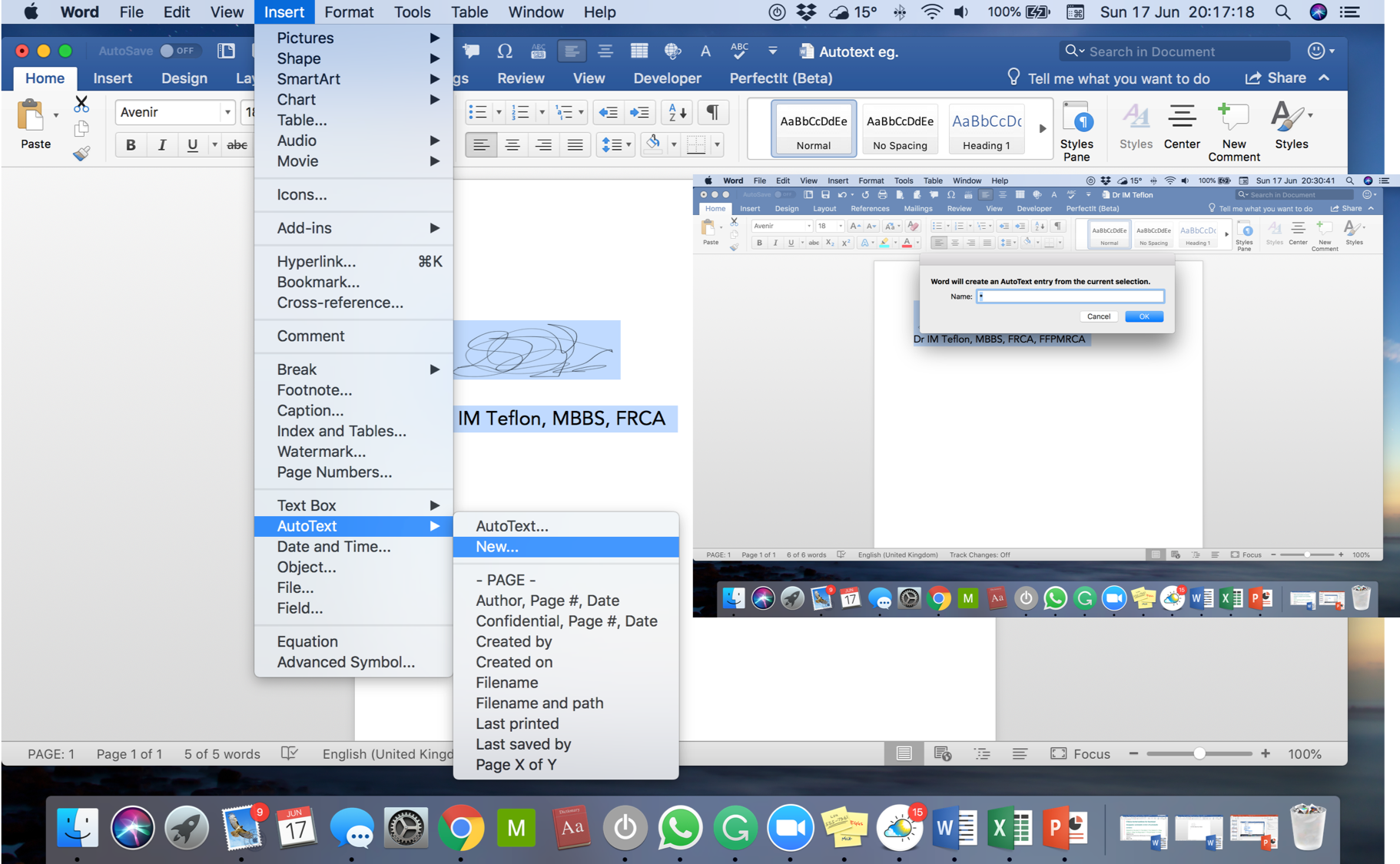
Task: Click the Show paragraph marks icon
Action: 713,112
